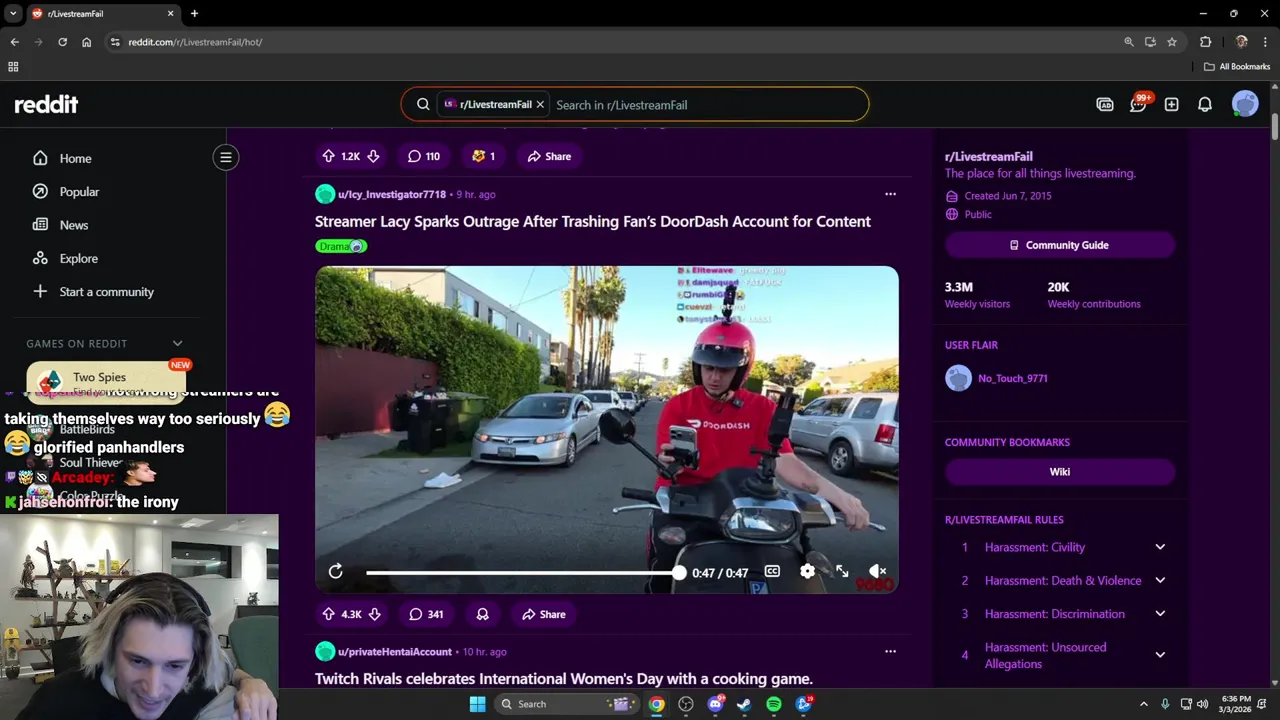Open the Twitch Rivals cooking game post
The height and width of the screenshot is (720, 1280).
563,678
